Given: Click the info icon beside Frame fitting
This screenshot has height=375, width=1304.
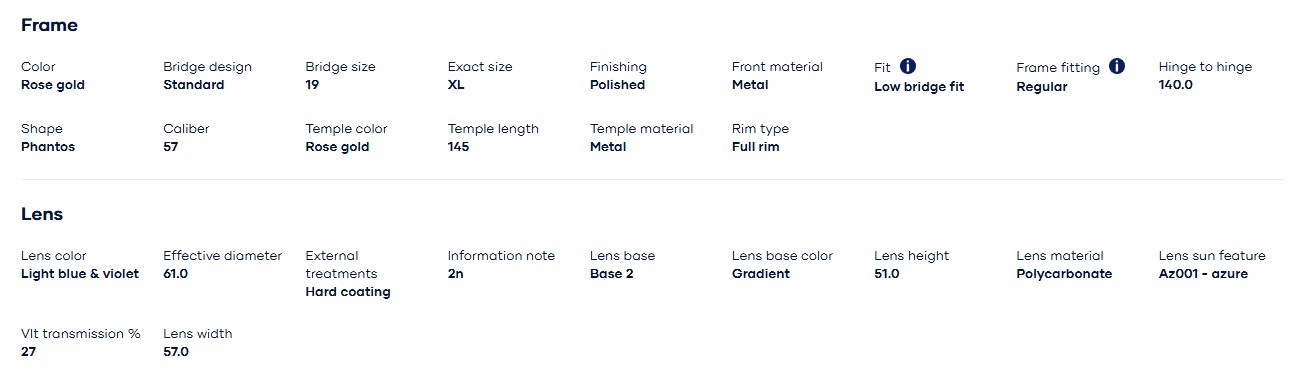Looking at the screenshot, I should click(x=1117, y=66).
